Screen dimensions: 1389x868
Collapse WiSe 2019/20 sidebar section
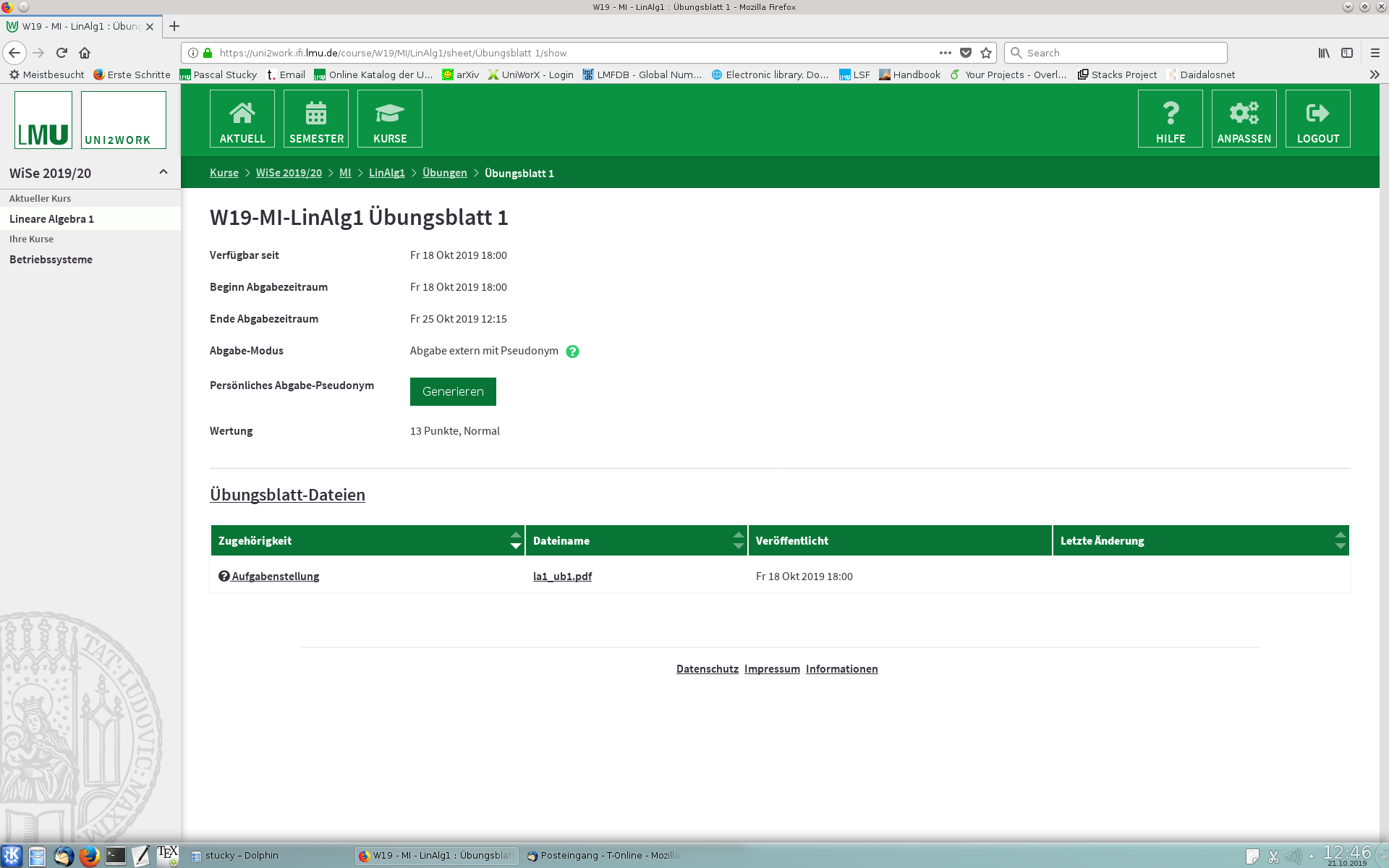click(x=163, y=172)
